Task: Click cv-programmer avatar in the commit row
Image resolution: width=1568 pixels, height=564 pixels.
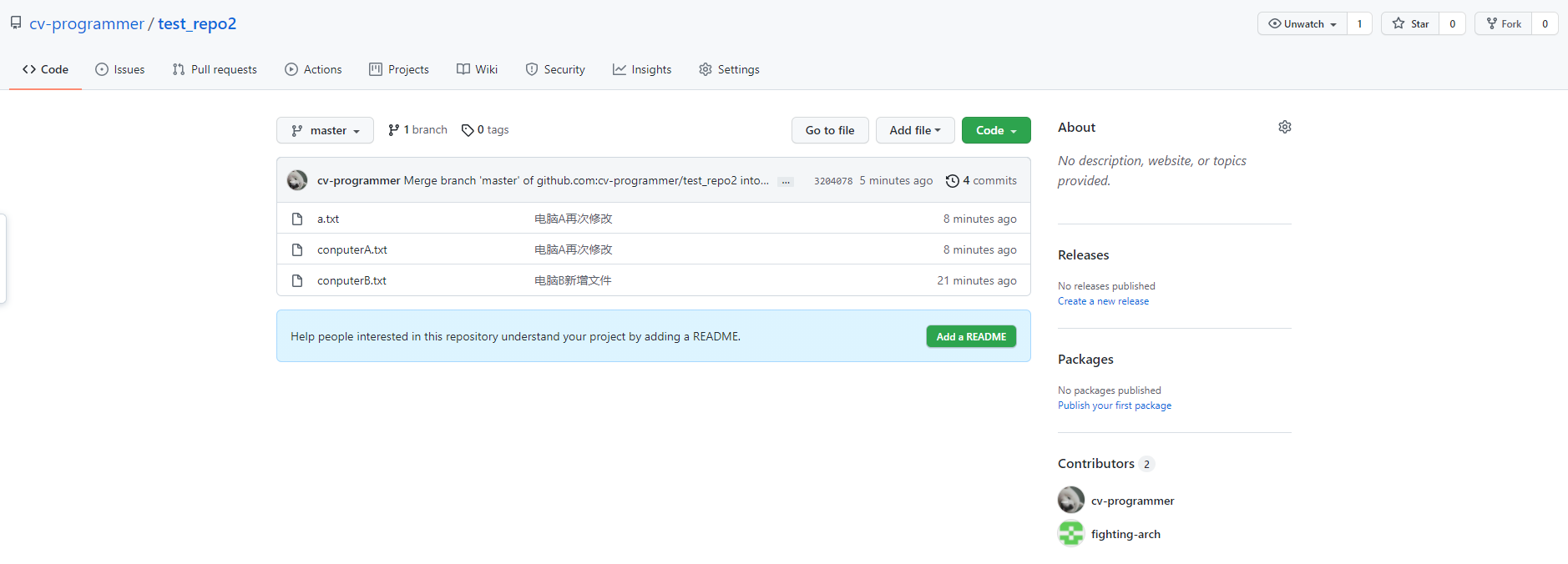Action: coord(297,180)
